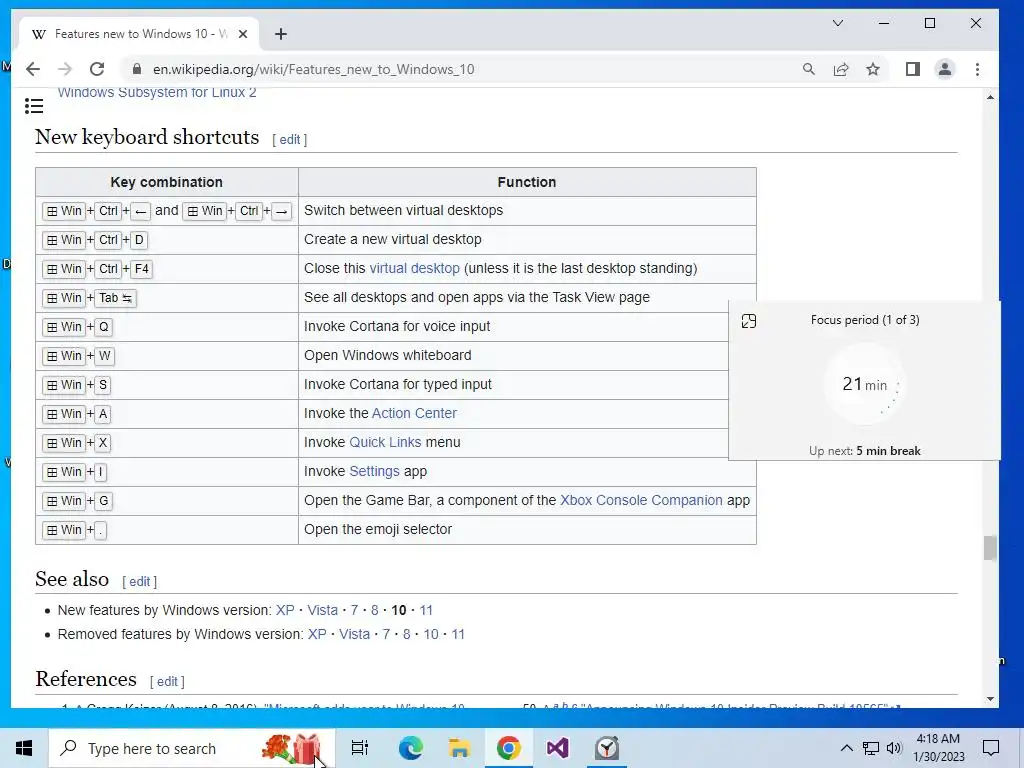Open the address bar zoom/search icon
This screenshot has width=1024, height=768.
coord(808,69)
